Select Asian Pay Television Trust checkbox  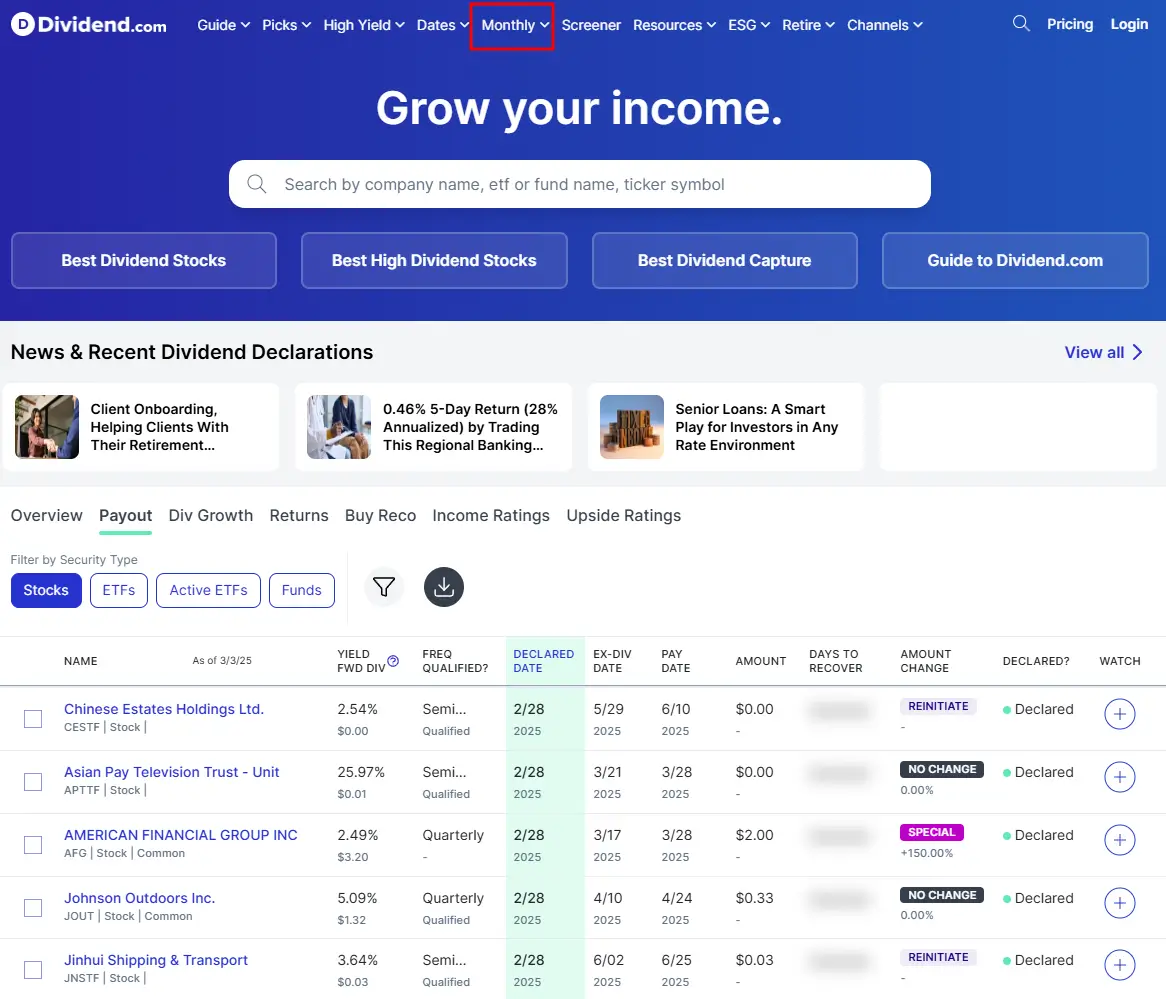pos(33,782)
